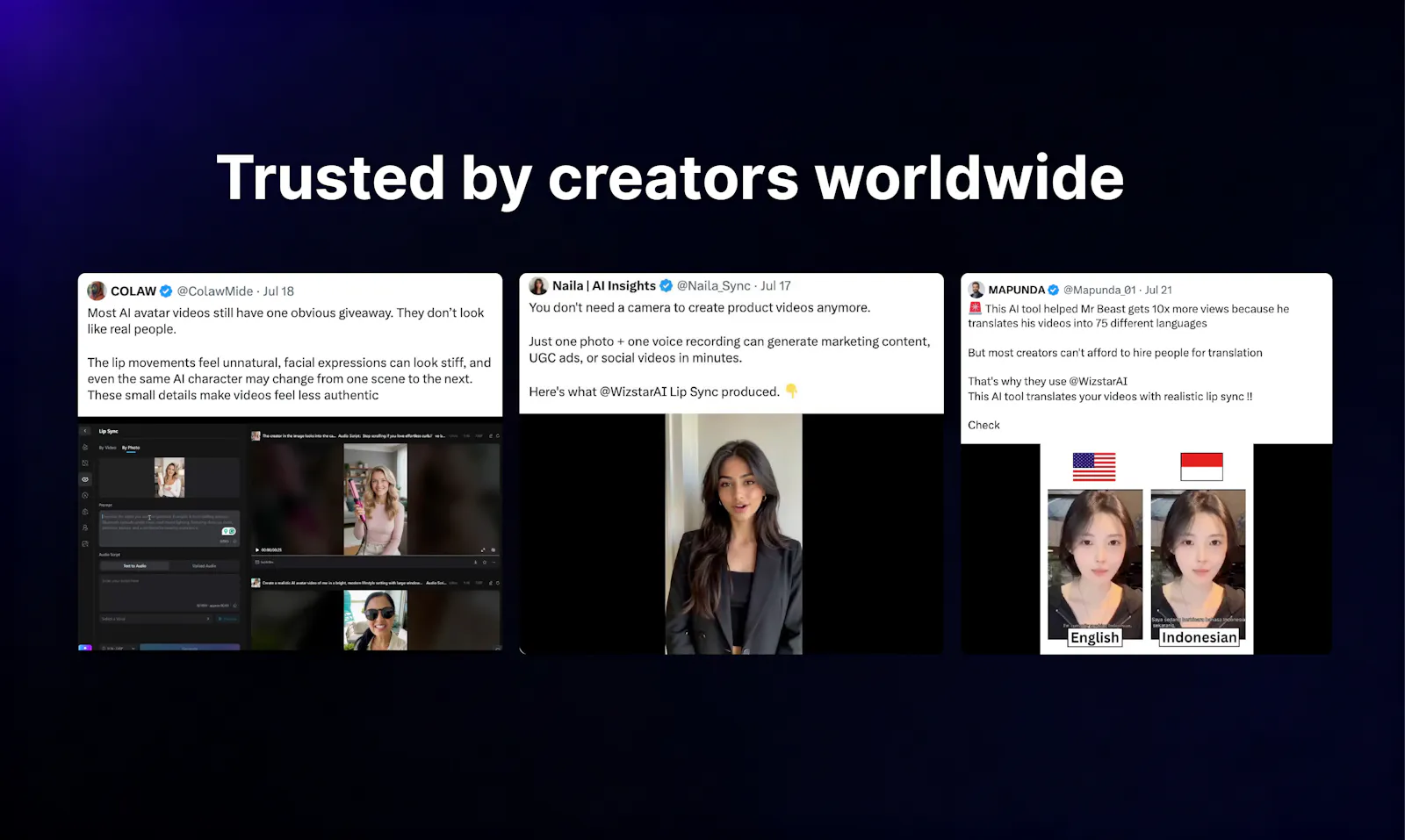Download the first generated video
Screen dimensions: 1405x840
475,562
